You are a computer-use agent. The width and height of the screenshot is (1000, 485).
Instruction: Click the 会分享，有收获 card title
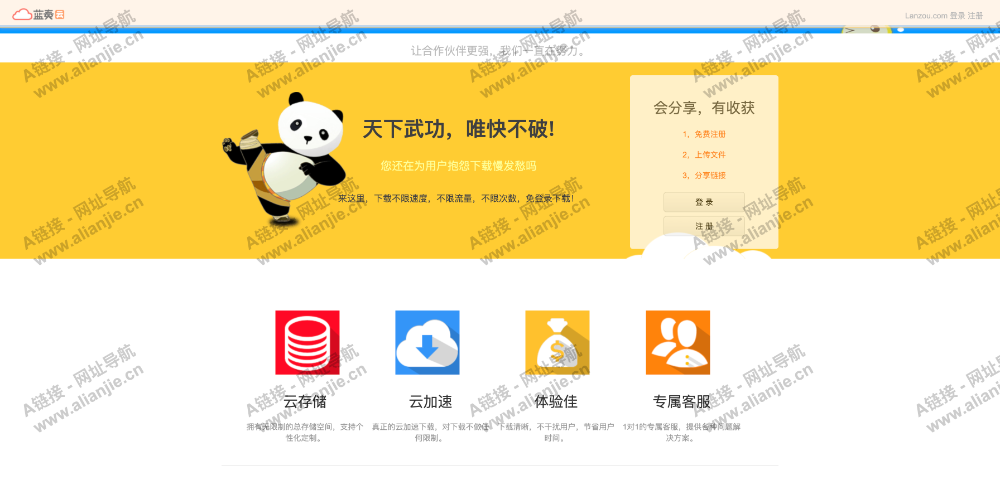[704, 107]
